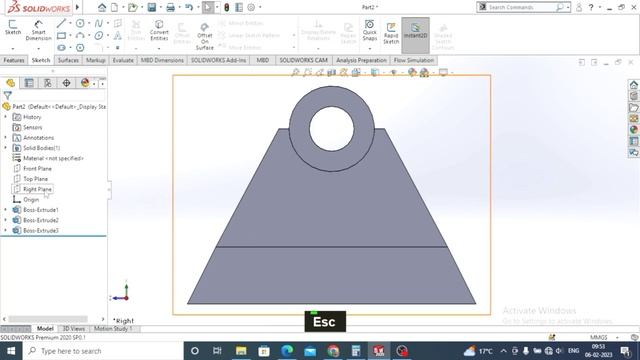Switch to the Surfaces tab

pos(68,60)
